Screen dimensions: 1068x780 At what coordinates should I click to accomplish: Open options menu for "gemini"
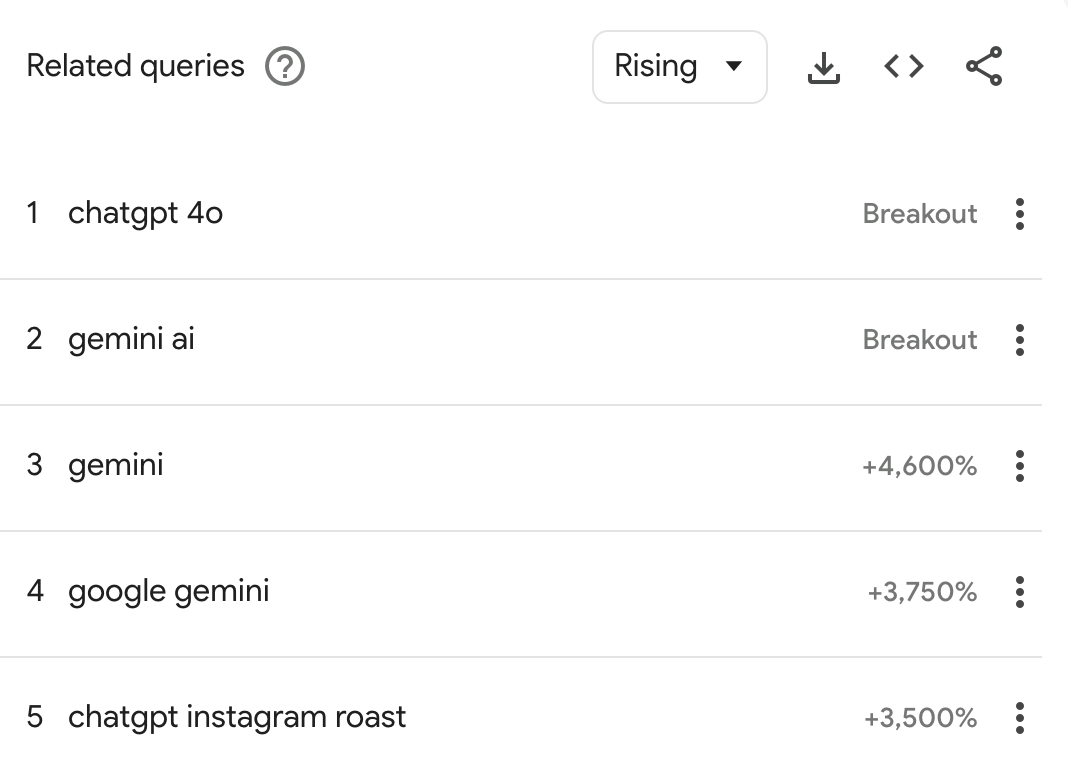(1019, 466)
